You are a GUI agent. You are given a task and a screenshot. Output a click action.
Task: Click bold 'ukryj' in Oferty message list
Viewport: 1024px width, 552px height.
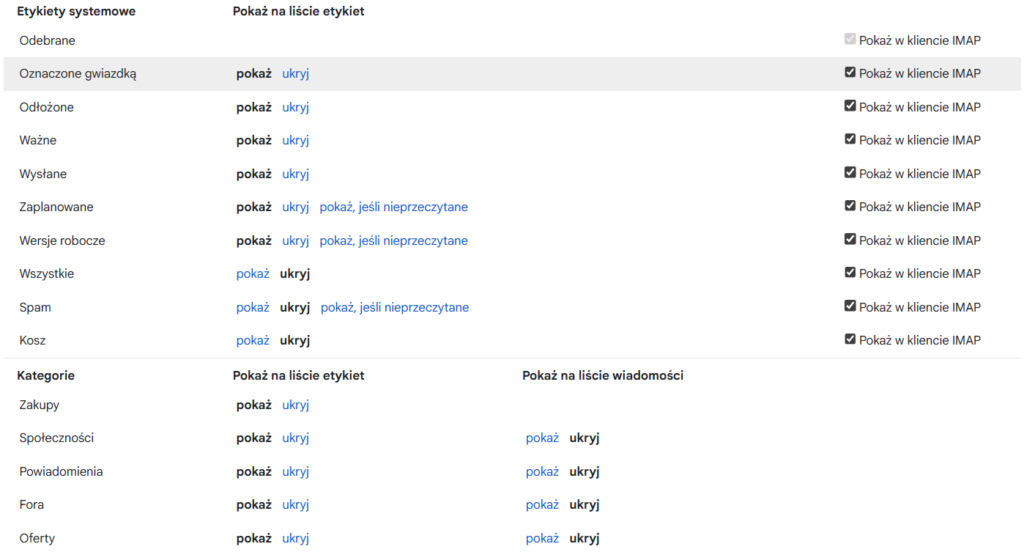tap(584, 538)
